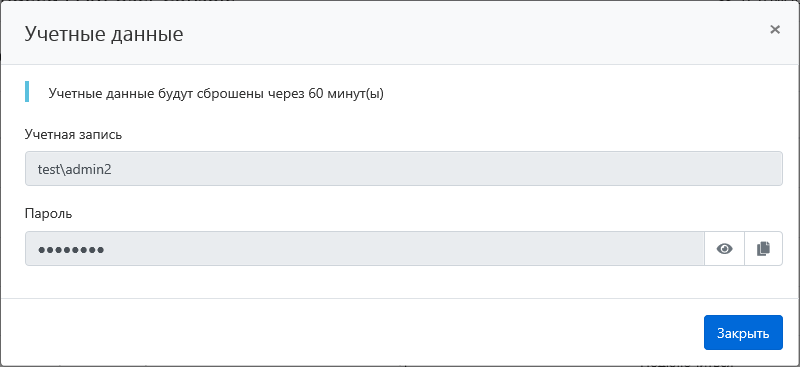Click the password dots in Пароль field

pos(71,250)
